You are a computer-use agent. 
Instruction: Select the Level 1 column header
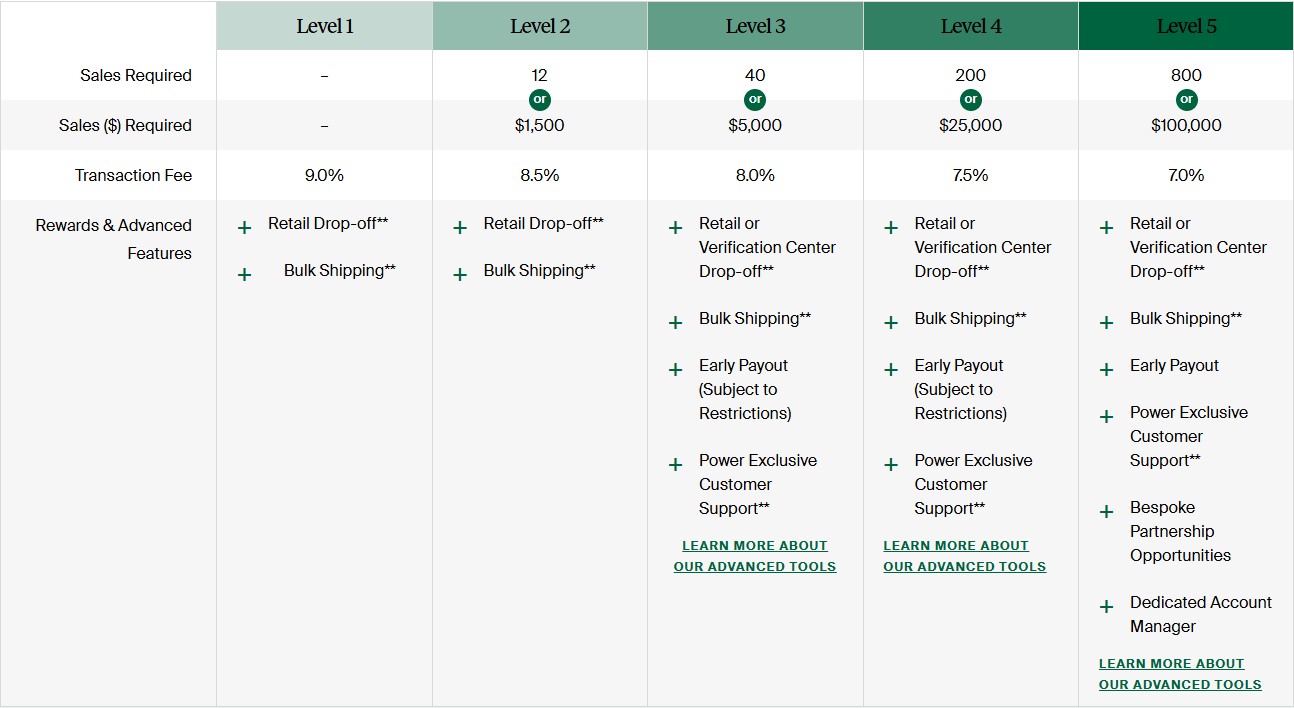(x=325, y=26)
